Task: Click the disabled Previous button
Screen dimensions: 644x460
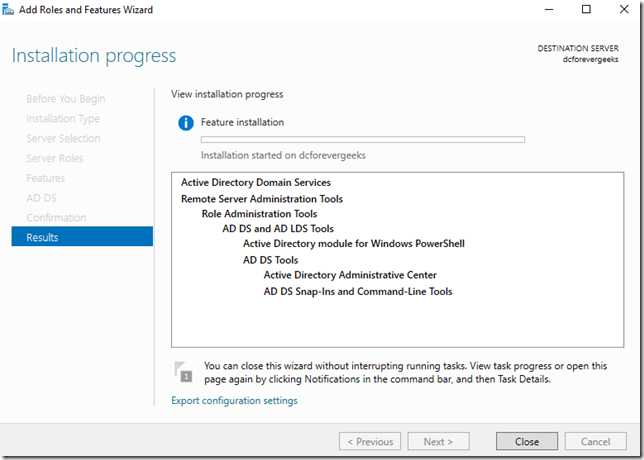Action: coord(370,441)
